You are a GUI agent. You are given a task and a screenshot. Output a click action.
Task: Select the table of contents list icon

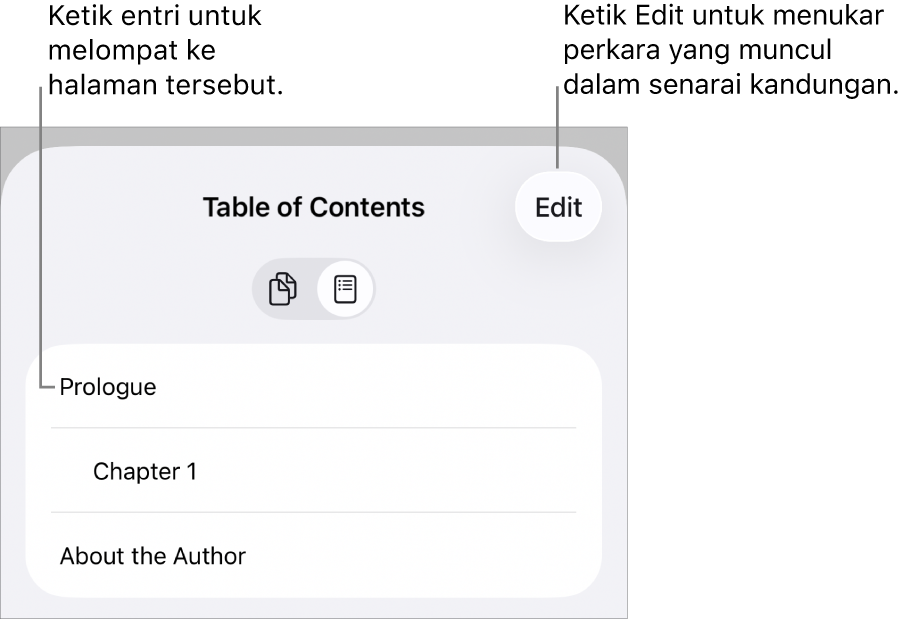click(344, 290)
